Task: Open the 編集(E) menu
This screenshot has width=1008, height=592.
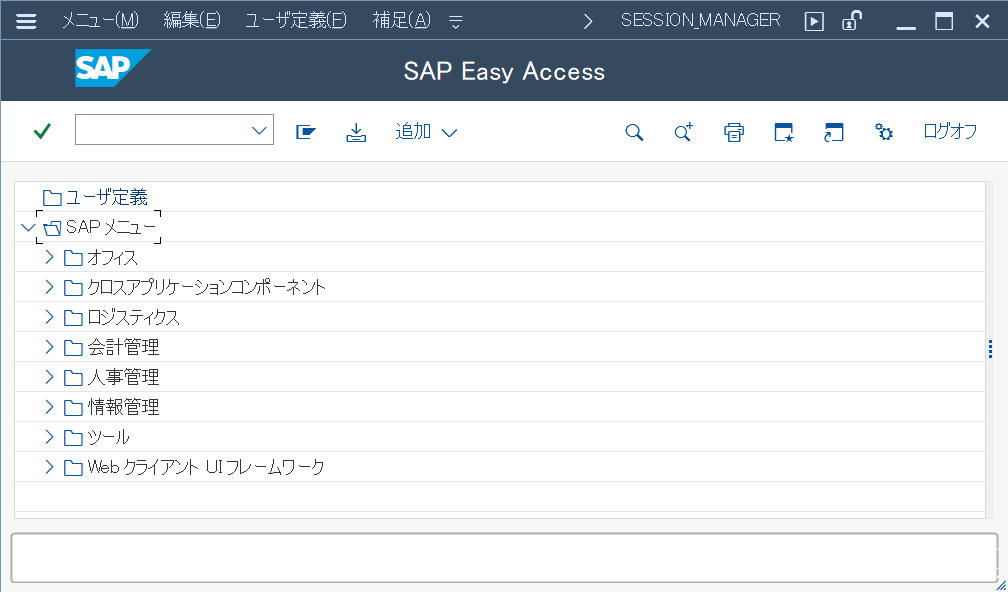Action: (x=193, y=20)
